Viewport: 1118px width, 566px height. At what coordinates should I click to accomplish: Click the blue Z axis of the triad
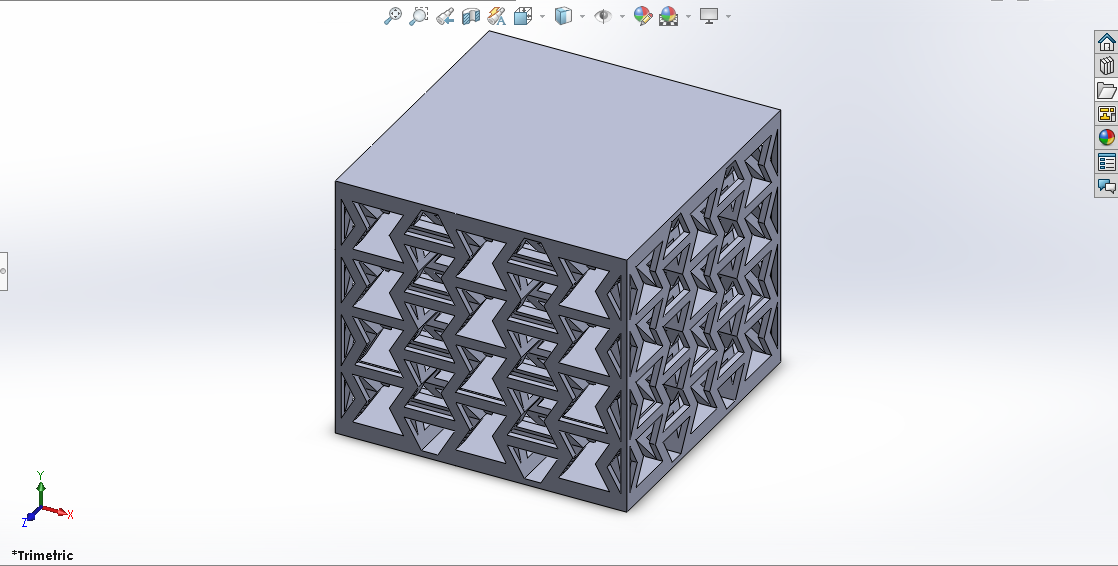[29, 518]
